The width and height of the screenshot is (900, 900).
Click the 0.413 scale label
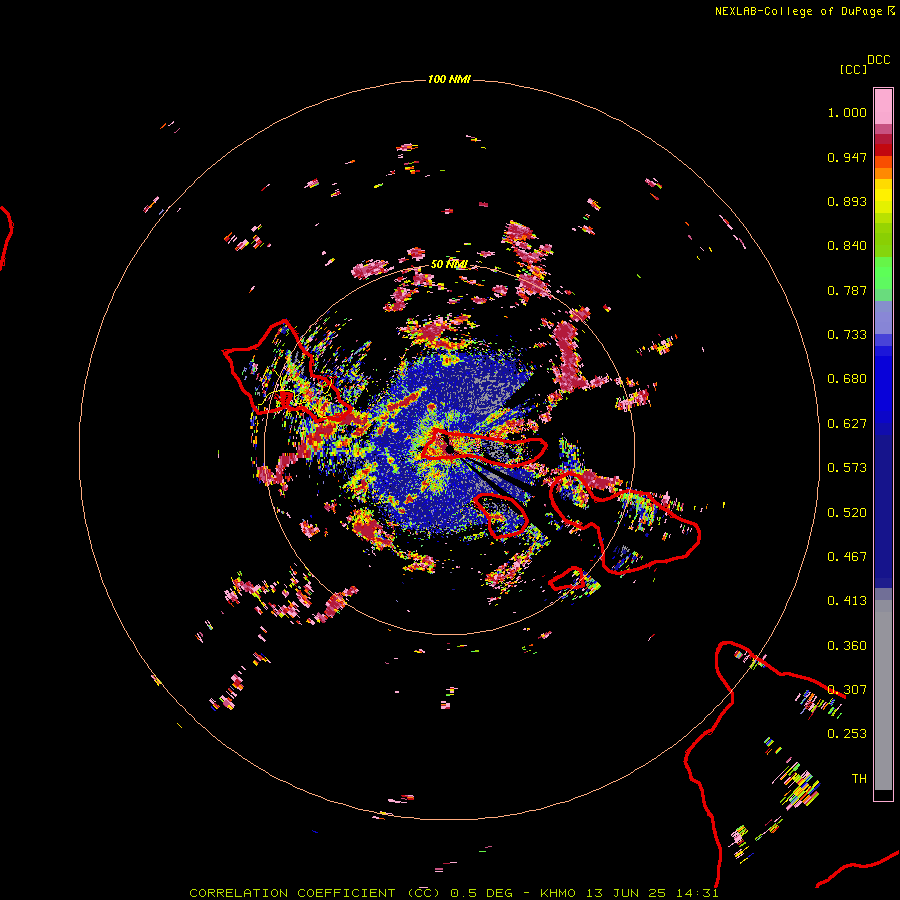[847, 601]
